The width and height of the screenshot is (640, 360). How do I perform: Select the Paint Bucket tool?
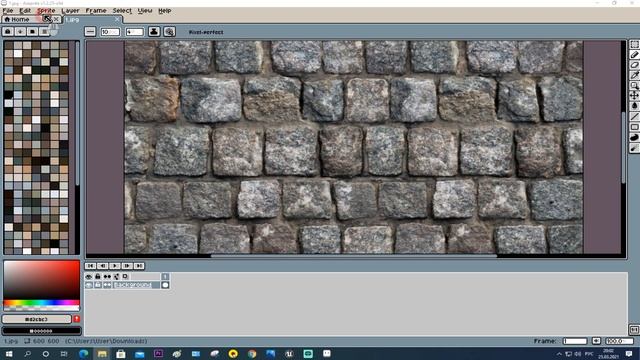[634, 106]
